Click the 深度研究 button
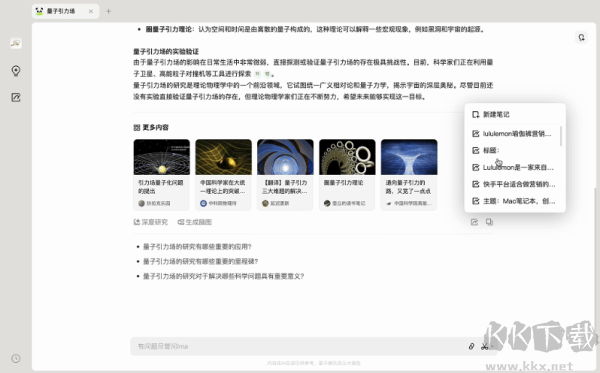Image resolution: width=600 pixels, height=373 pixels. [151, 222]
